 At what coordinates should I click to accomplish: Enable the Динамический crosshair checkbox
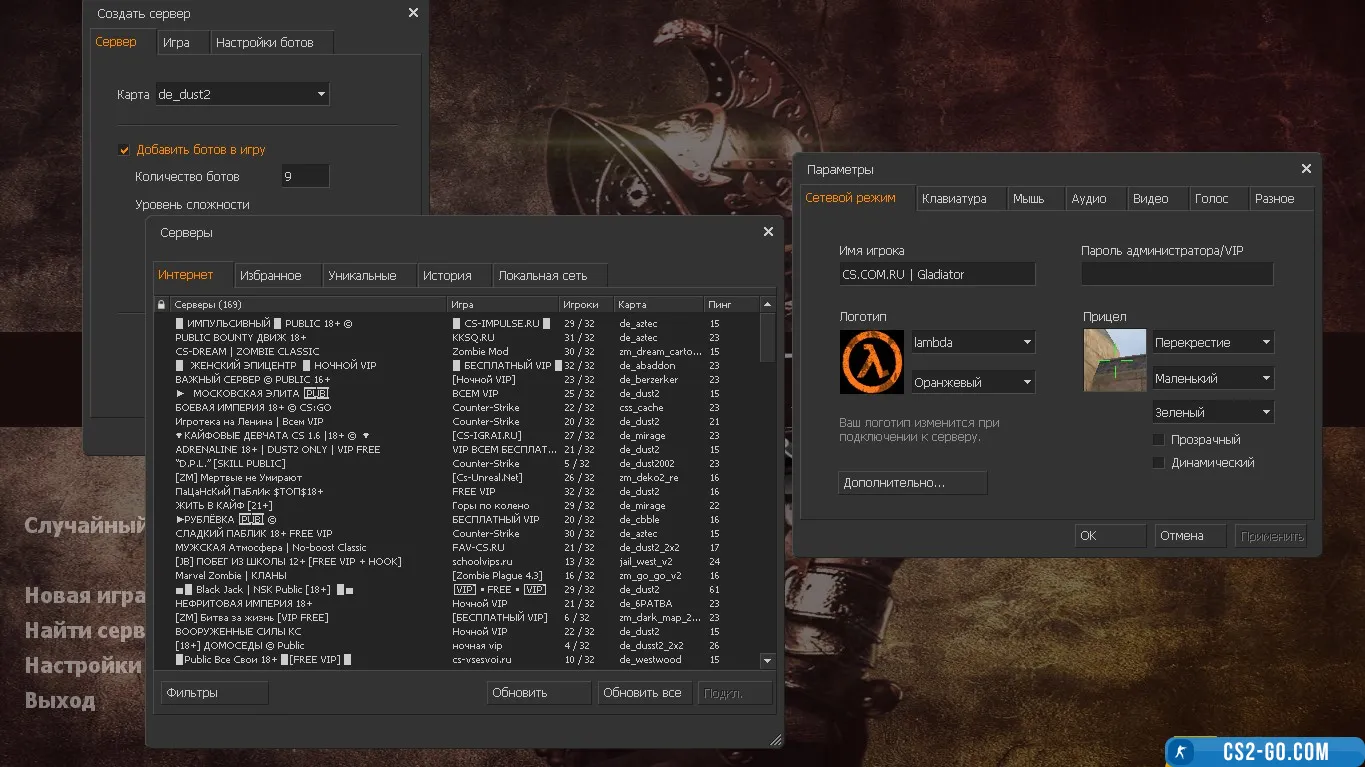[1158, 463]
